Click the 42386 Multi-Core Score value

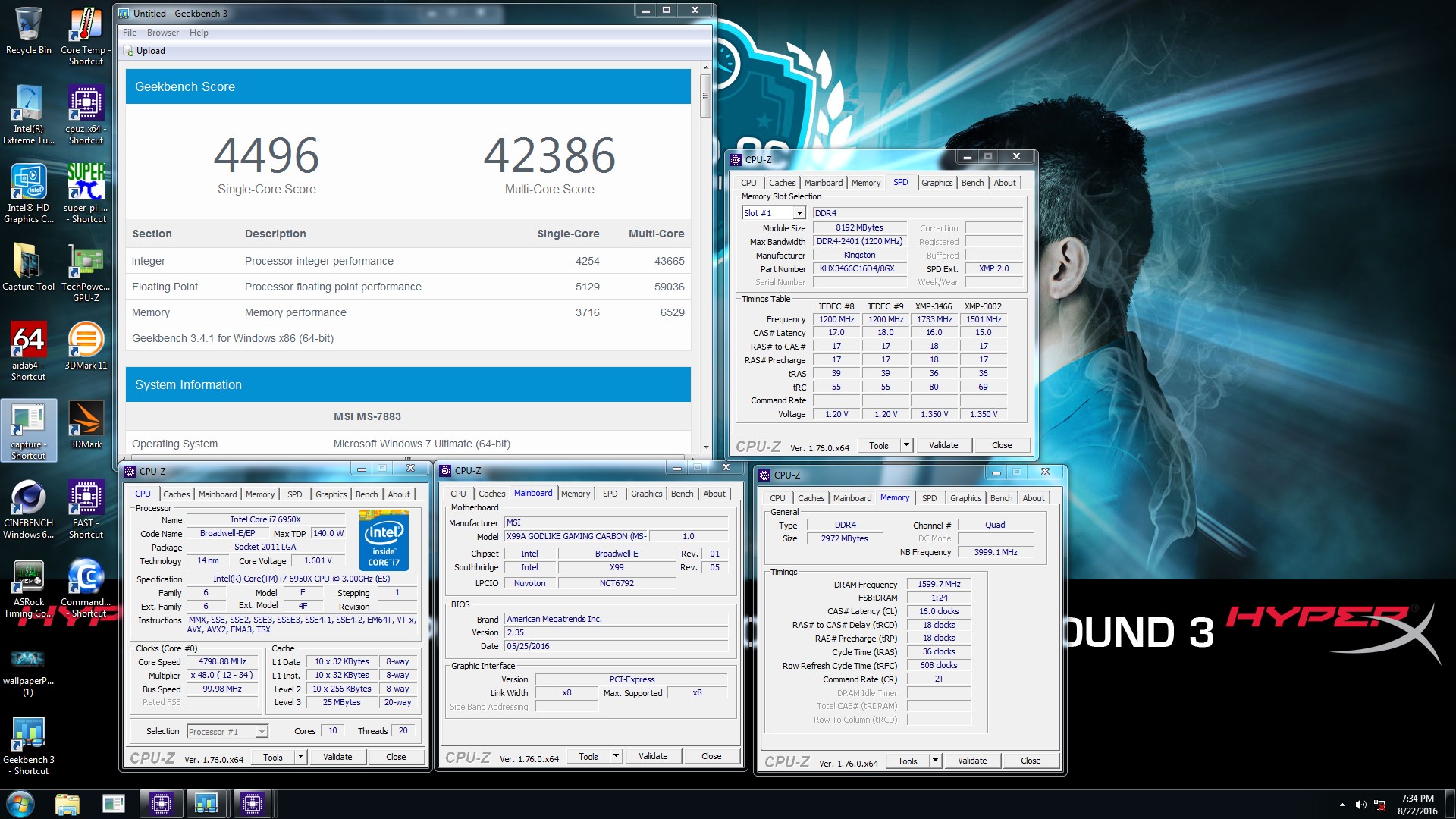tap(549, 155)
